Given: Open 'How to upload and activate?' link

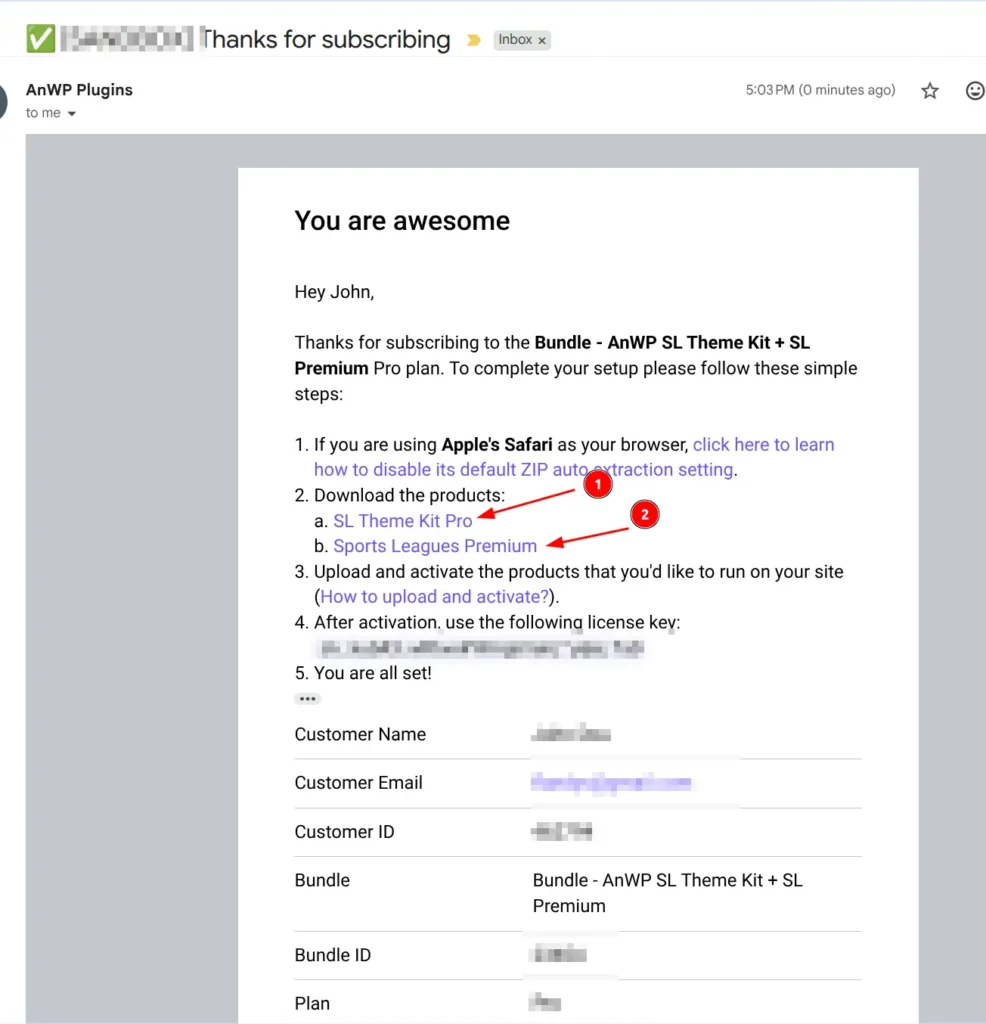Looking at the screenshot, I should click(x=434, y=597).
